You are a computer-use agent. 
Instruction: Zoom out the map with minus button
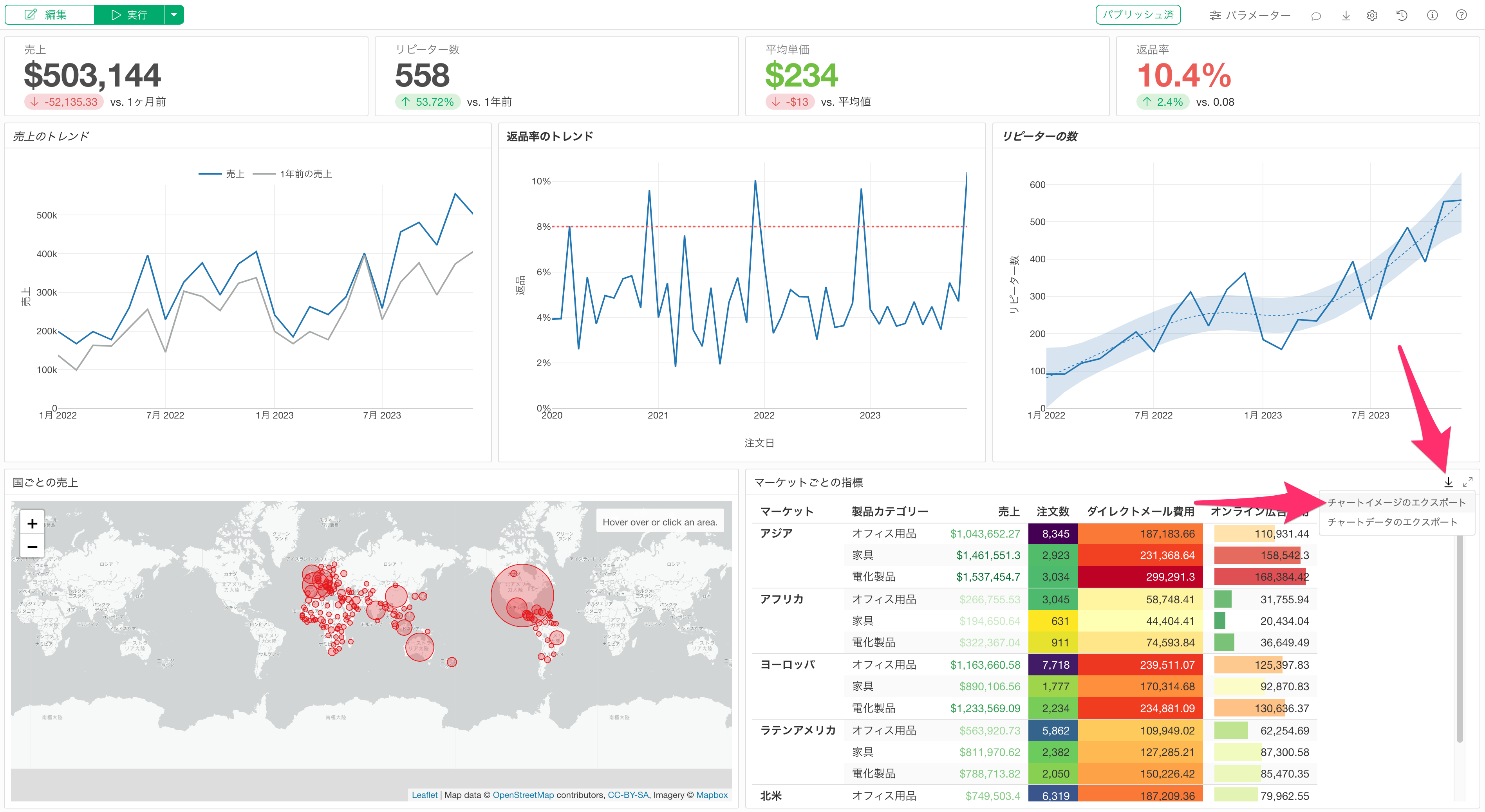tap(32, 546)
